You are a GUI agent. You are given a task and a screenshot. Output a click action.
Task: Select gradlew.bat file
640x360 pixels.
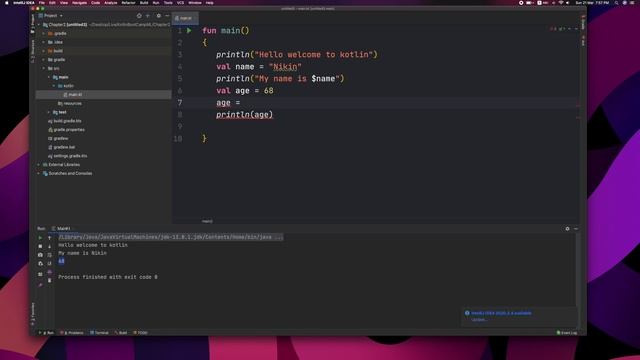(62, 147)
